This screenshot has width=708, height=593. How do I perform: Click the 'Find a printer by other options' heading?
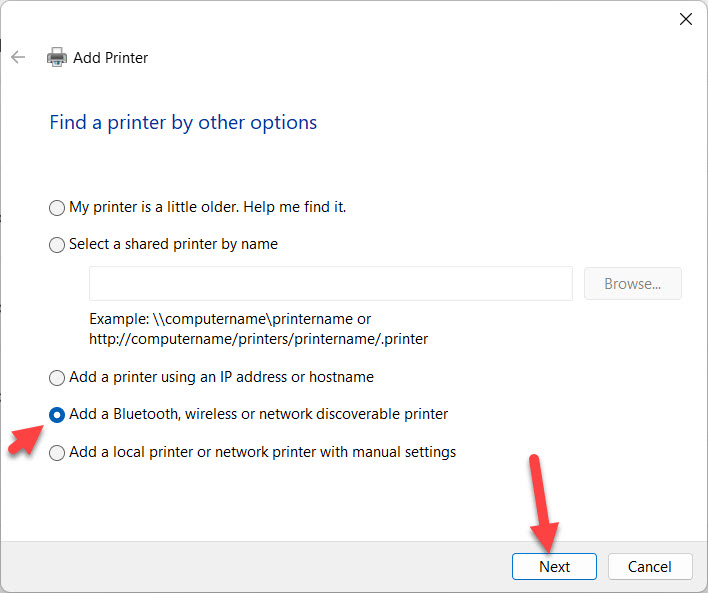(183, 123)
